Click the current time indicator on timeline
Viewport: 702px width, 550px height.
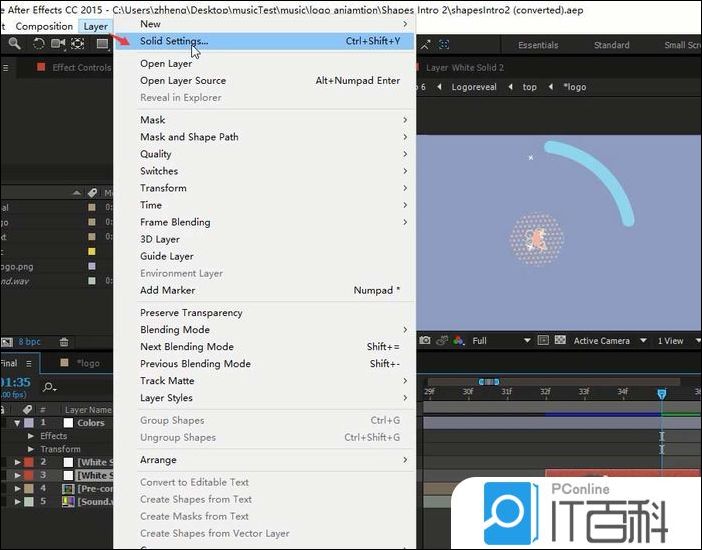click(661, 394)
